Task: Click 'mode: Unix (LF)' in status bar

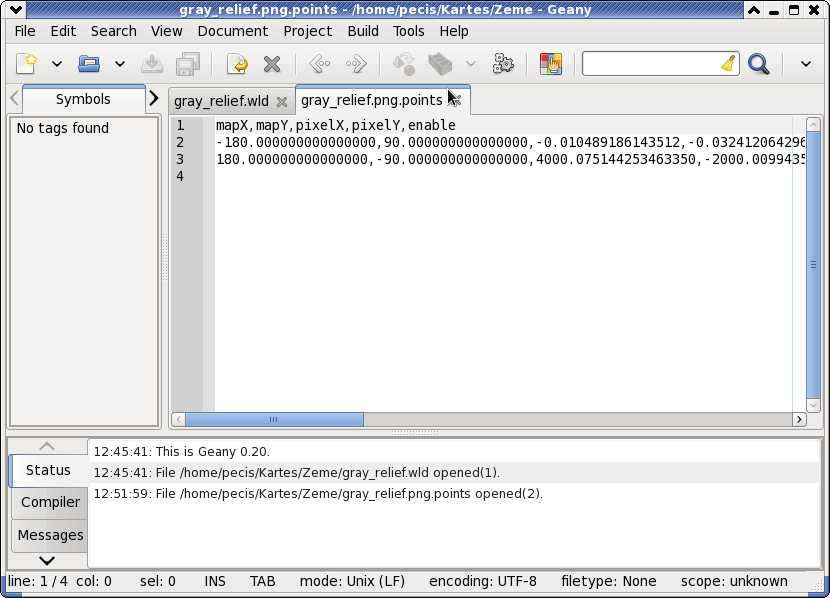Action: tap(352, 581)
